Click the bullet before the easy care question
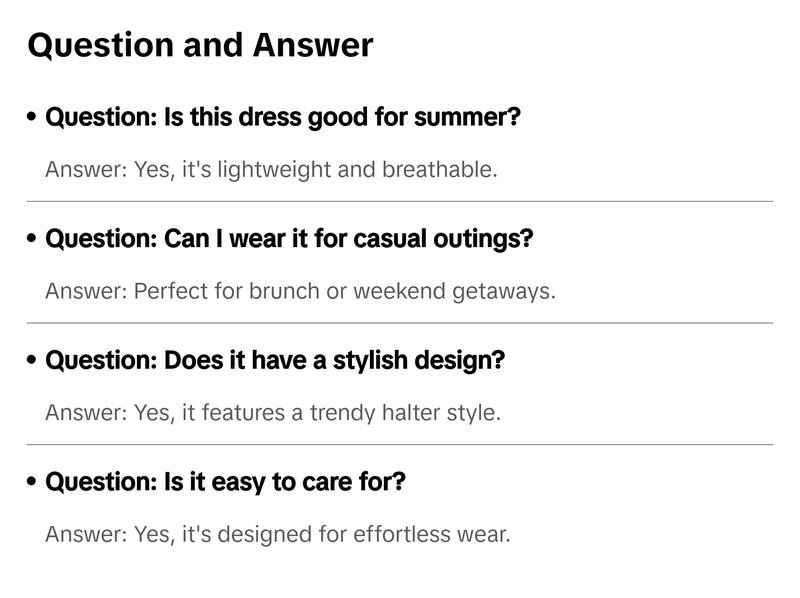800x598 pixels. point(33,482)
